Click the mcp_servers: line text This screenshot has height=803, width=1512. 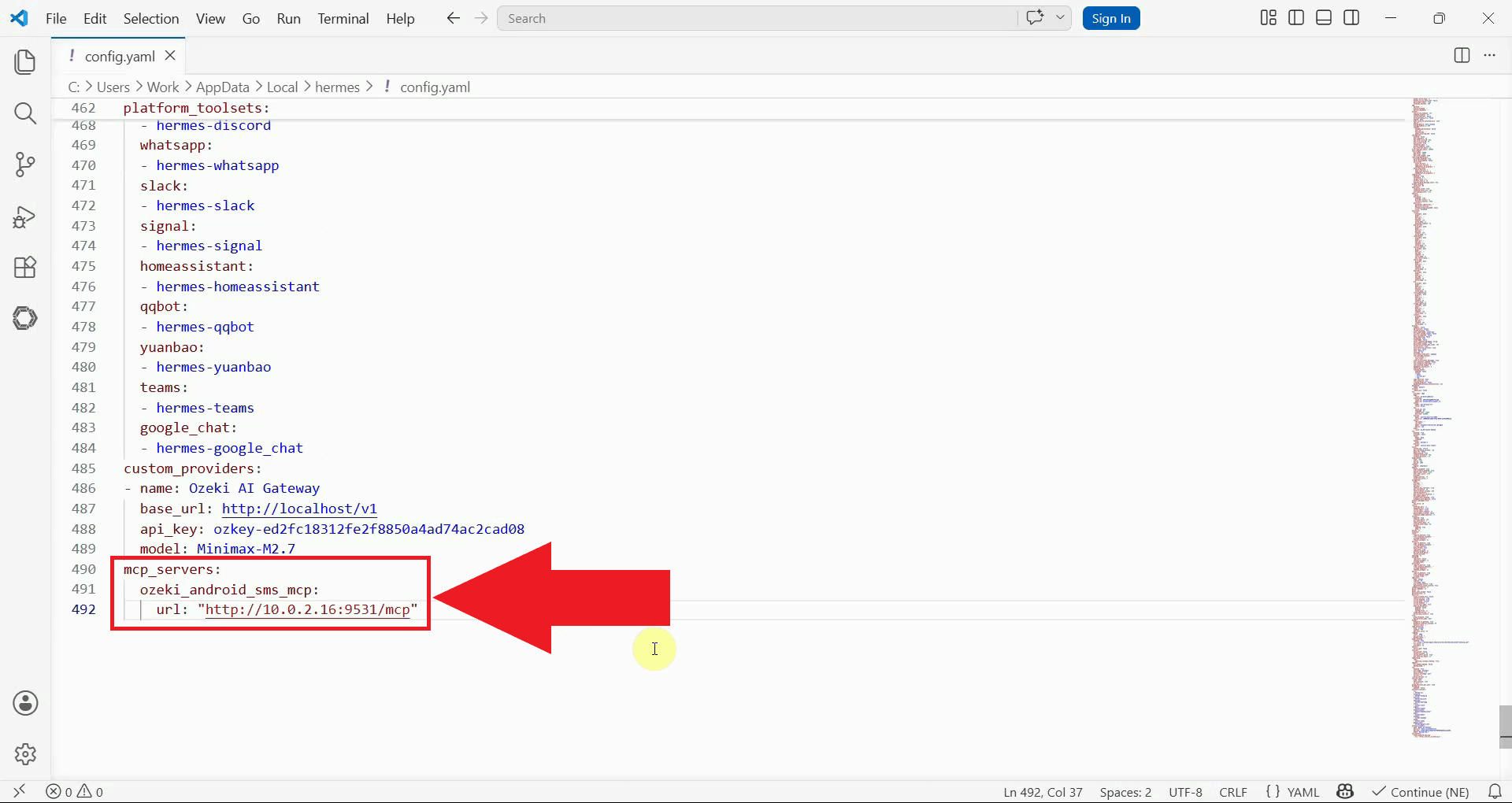[x=172, y=569]
